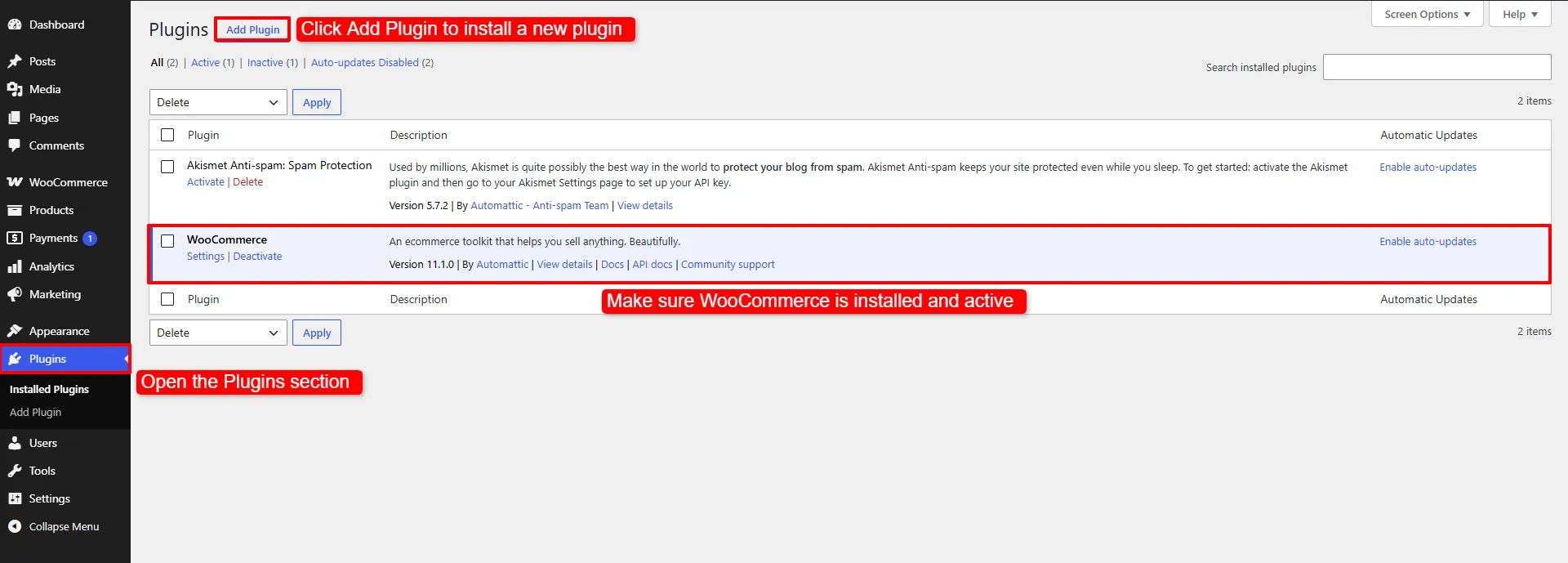Screen dimensions: 1568x563
Task: Click the Tools wrench icon
Action: tap(15, 471)
